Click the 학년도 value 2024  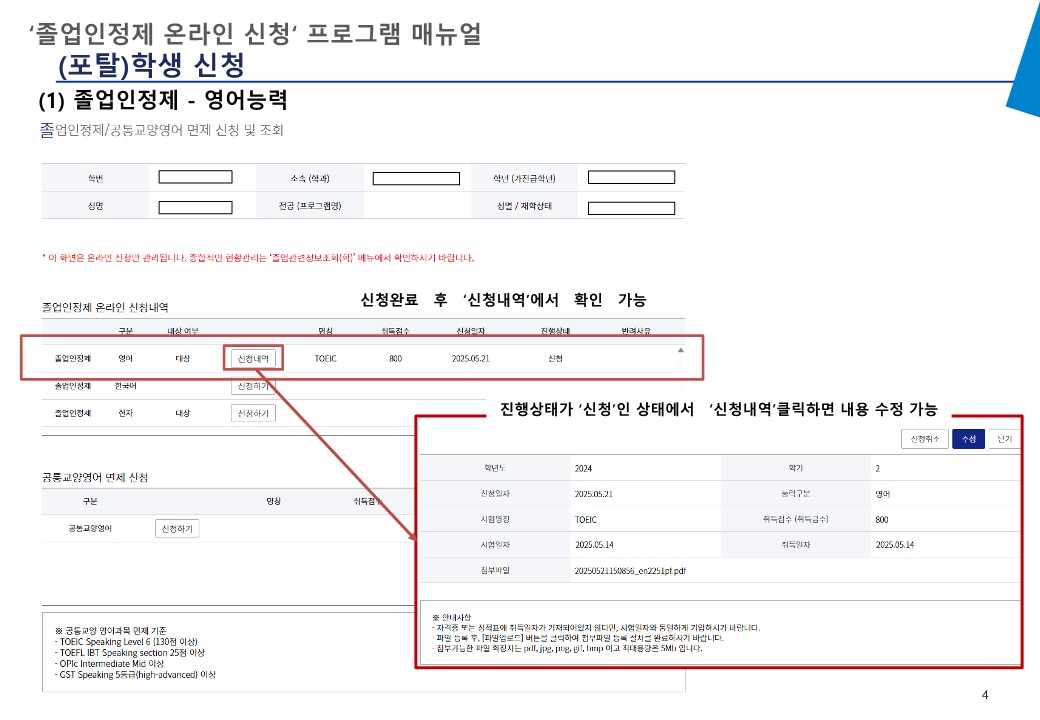[583, 468]
